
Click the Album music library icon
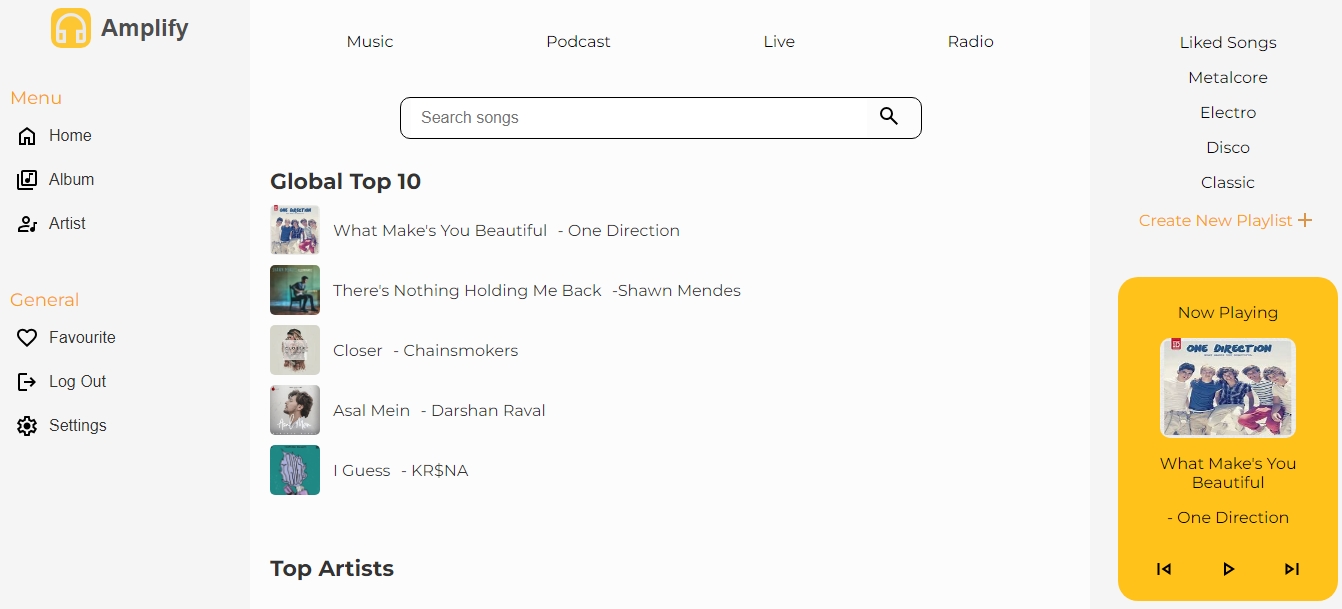point(27,180)
